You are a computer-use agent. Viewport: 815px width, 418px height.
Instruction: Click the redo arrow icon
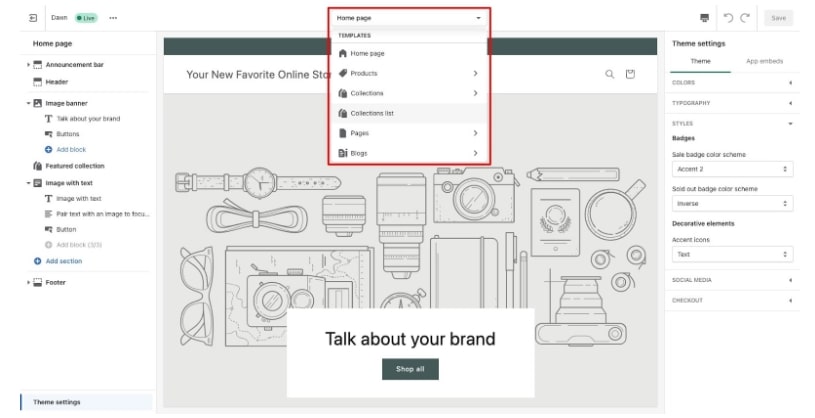coord(745,18)
